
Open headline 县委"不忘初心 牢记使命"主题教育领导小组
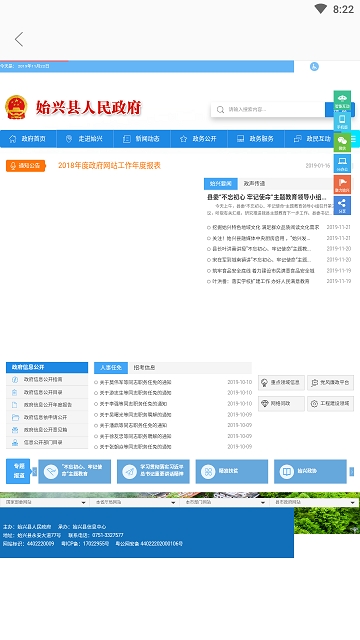click(x=267, y=197)
